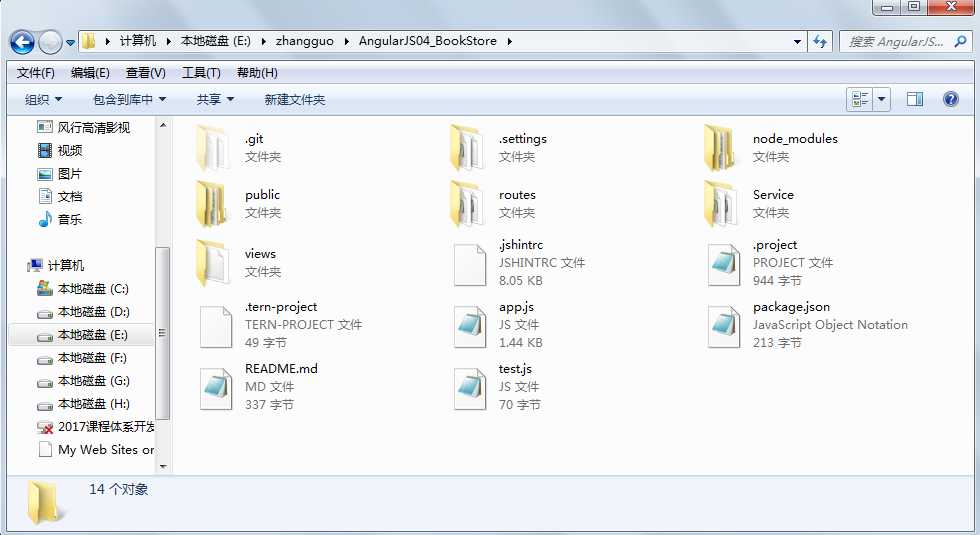
Task: Click sidebar scrollbar up arrow
Action: point(162,125)
